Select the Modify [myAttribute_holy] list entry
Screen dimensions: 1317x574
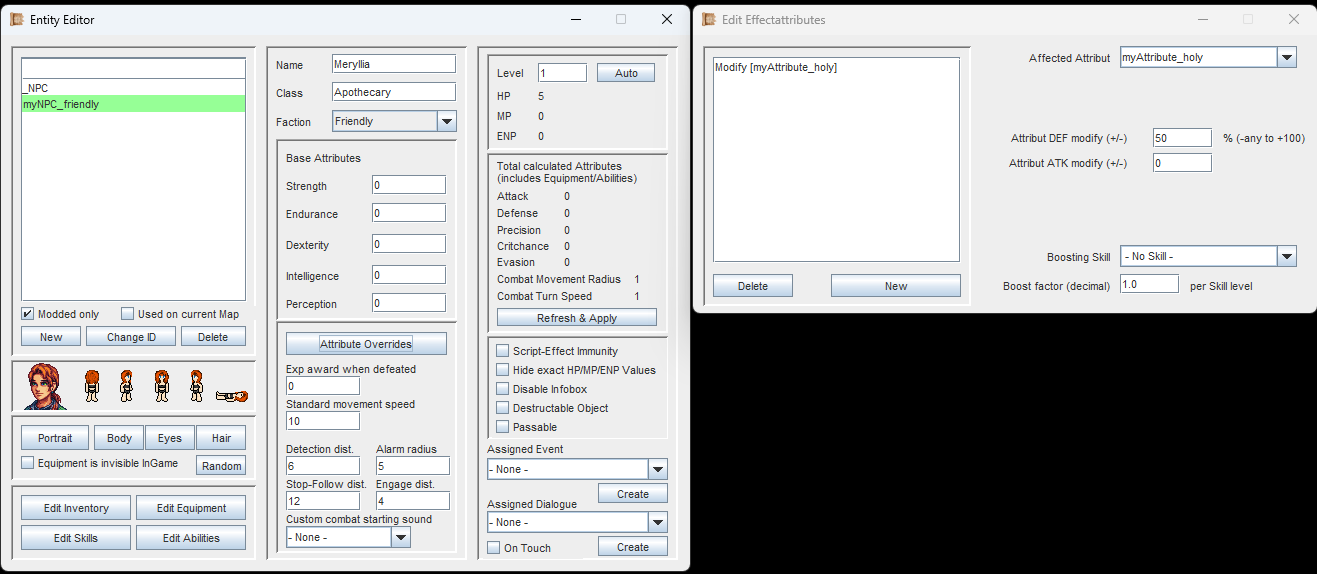pos(776,68)
